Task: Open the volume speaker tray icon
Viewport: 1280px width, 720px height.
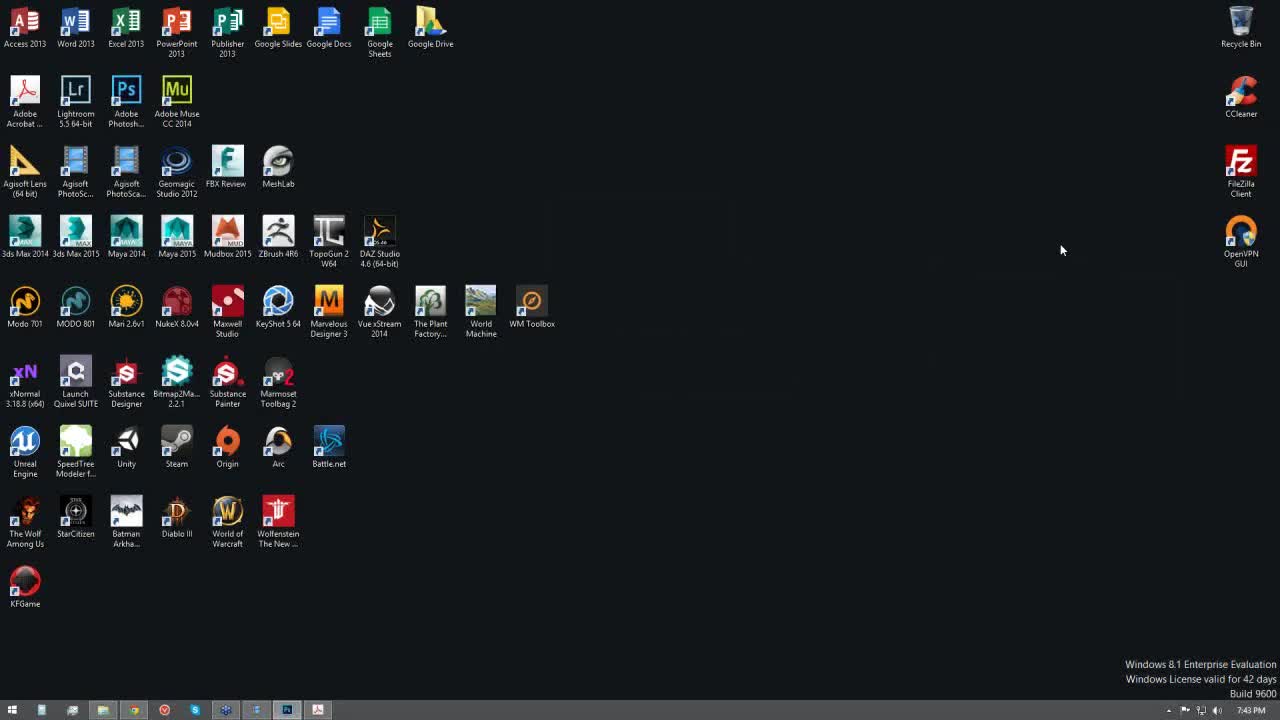Action: tap(1217, 710)
